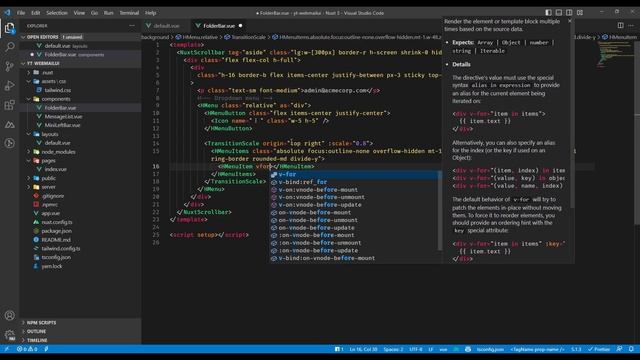
Task: Open app.vue in the file tree
Action: tap(80, 213)
